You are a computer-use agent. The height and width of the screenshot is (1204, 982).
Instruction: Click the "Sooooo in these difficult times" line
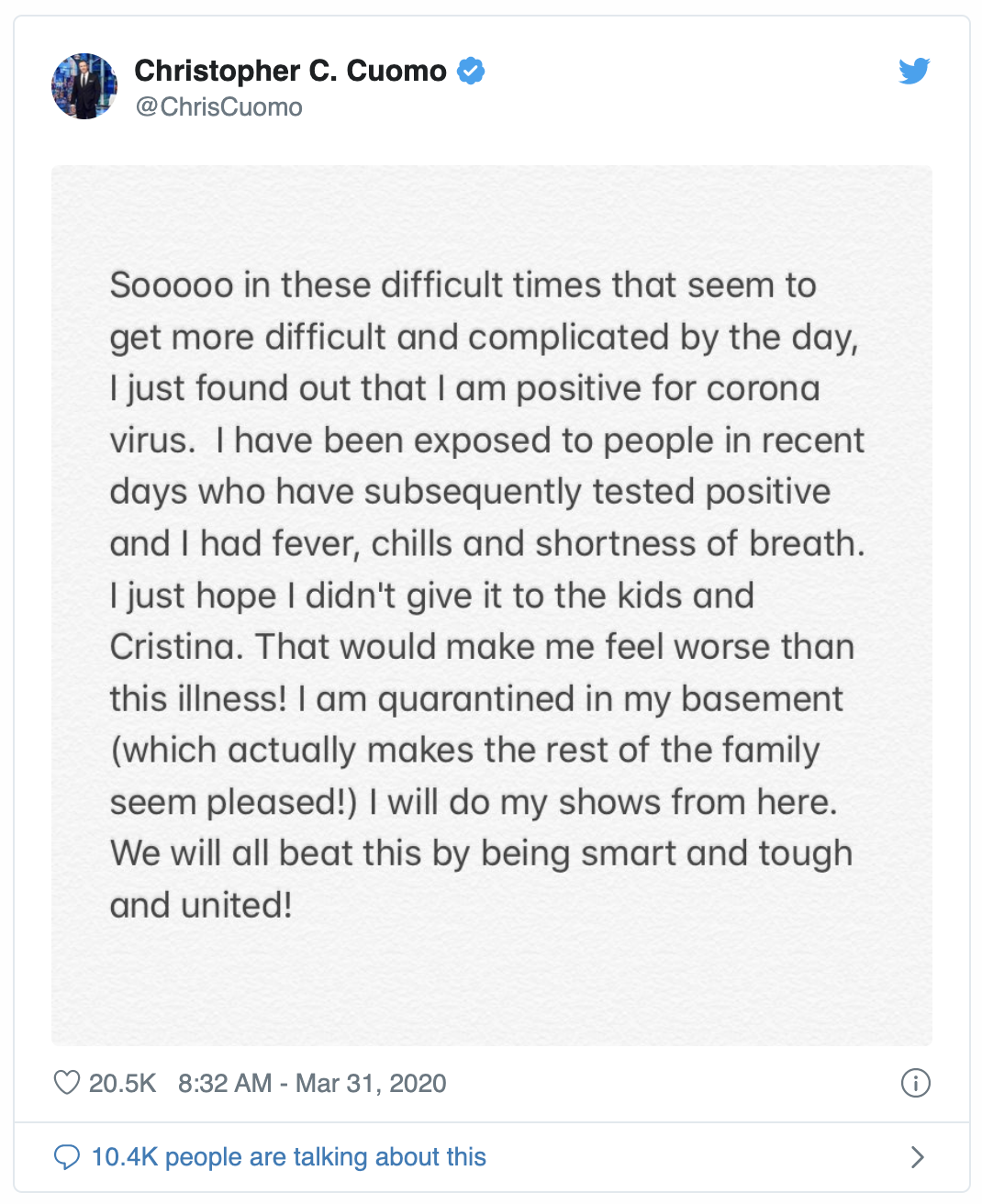click(463, 285)
